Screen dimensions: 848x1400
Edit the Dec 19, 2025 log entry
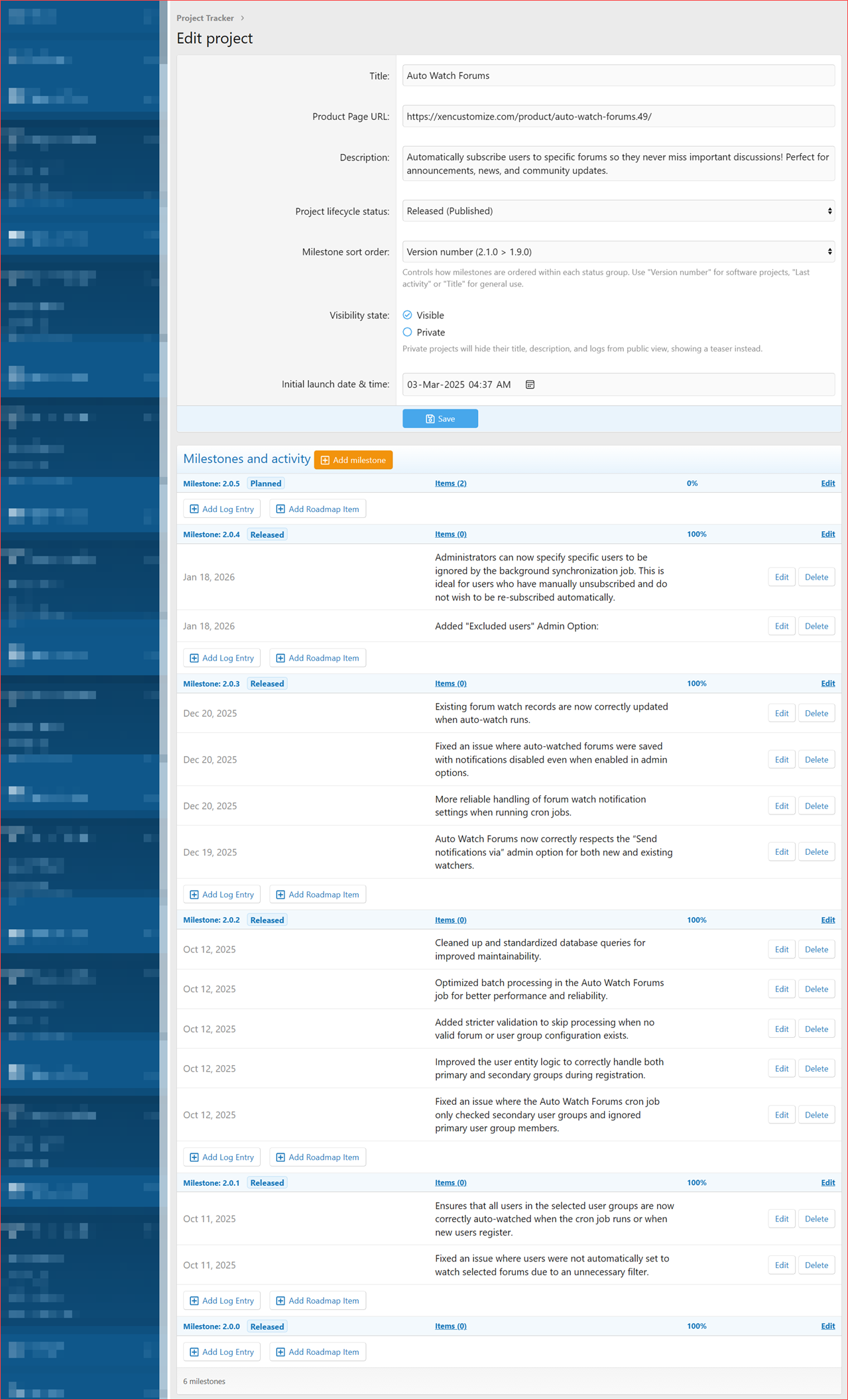click(782, 852)
